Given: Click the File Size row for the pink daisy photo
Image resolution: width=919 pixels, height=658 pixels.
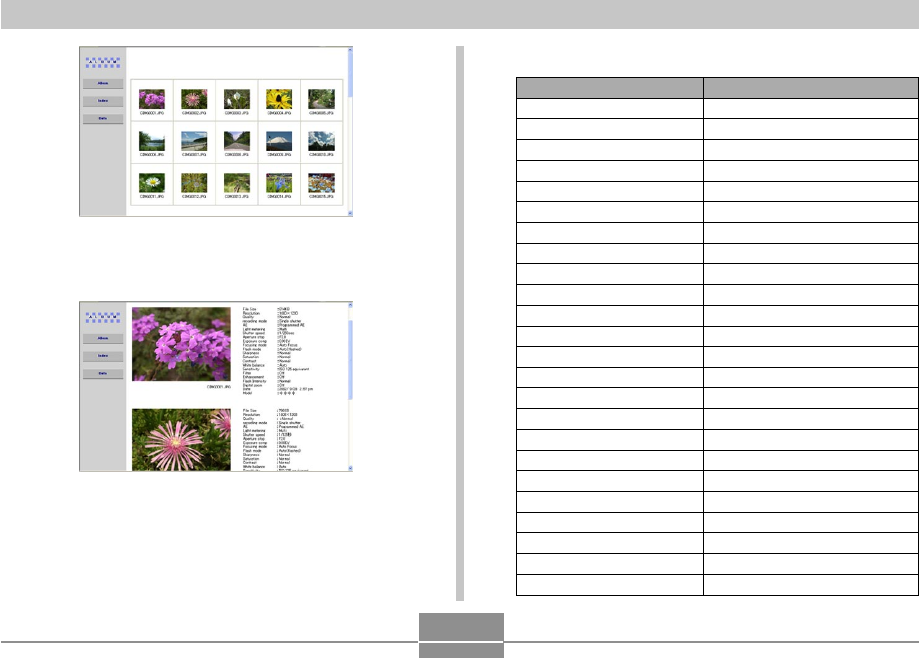Looking at the screenshot, I should tap(266, 410).
